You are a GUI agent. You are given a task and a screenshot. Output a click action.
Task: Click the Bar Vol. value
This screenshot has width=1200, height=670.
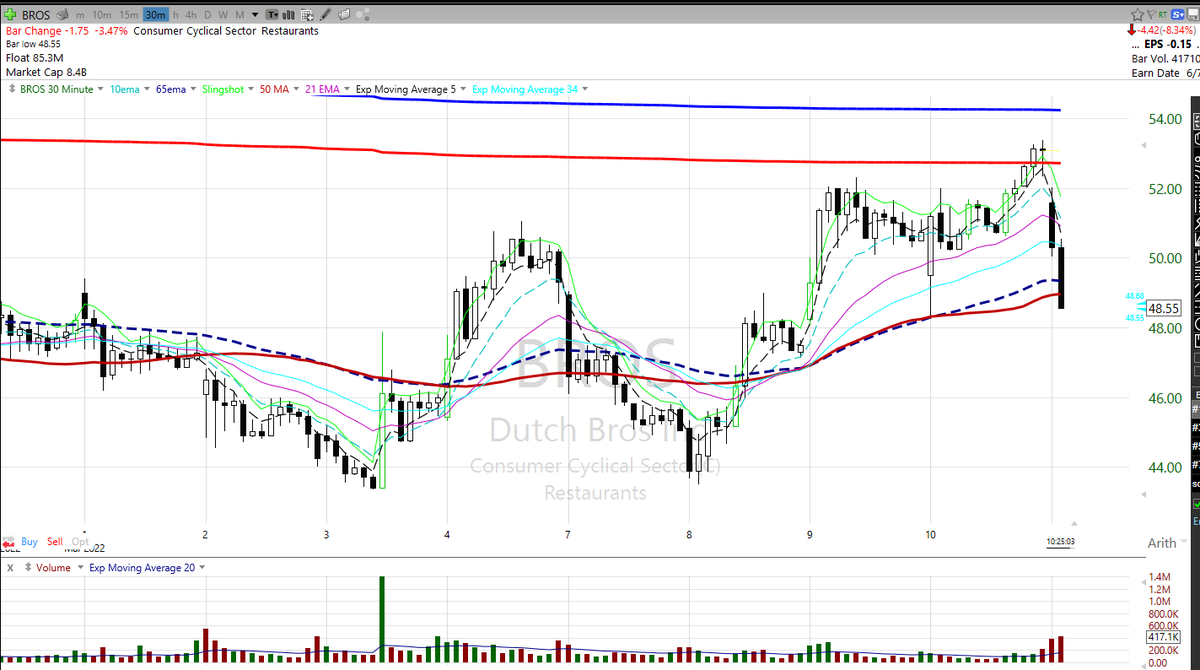coord(1166,59)
